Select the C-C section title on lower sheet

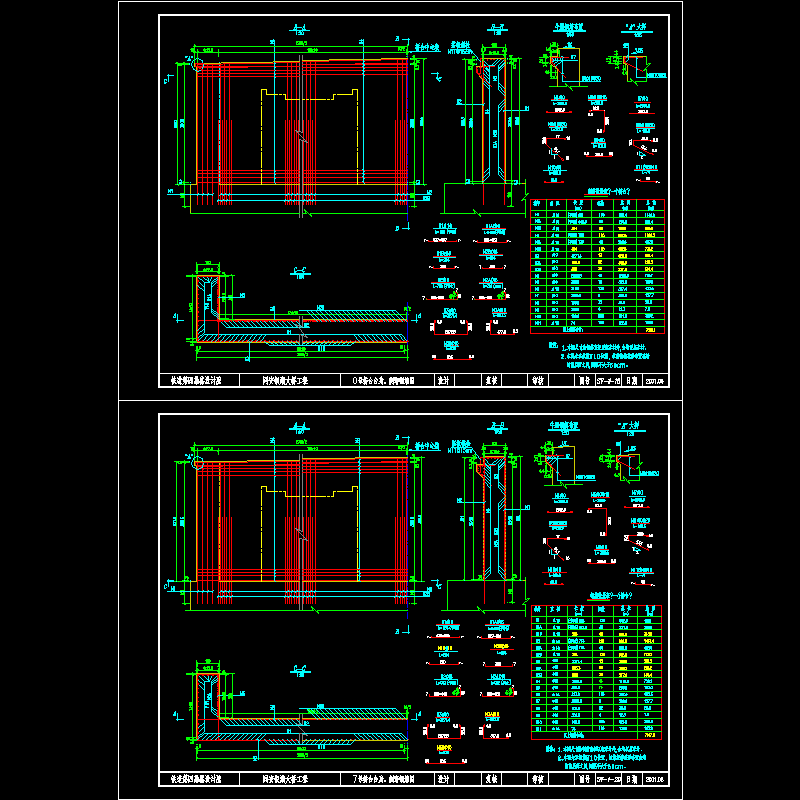point(300,670)
